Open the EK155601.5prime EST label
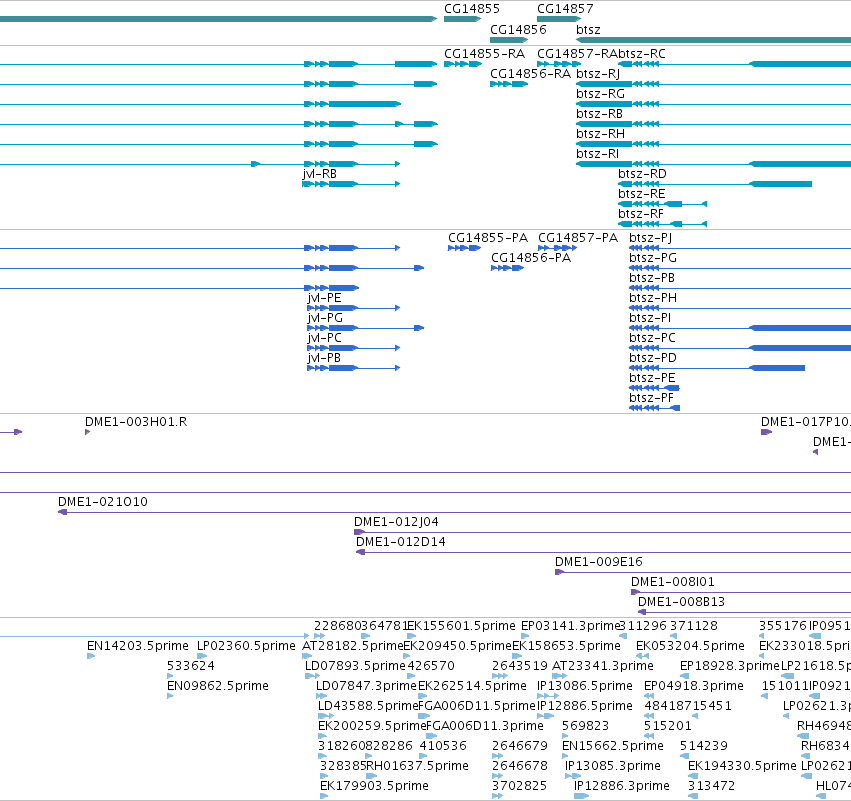Image resolution: width=851 pixels, height=801 pixels. point(461,626)
